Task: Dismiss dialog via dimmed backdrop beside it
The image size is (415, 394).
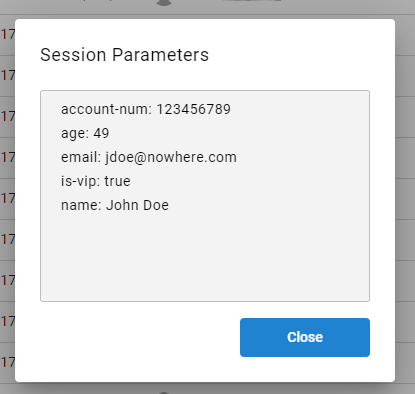Action: [405, 200]
